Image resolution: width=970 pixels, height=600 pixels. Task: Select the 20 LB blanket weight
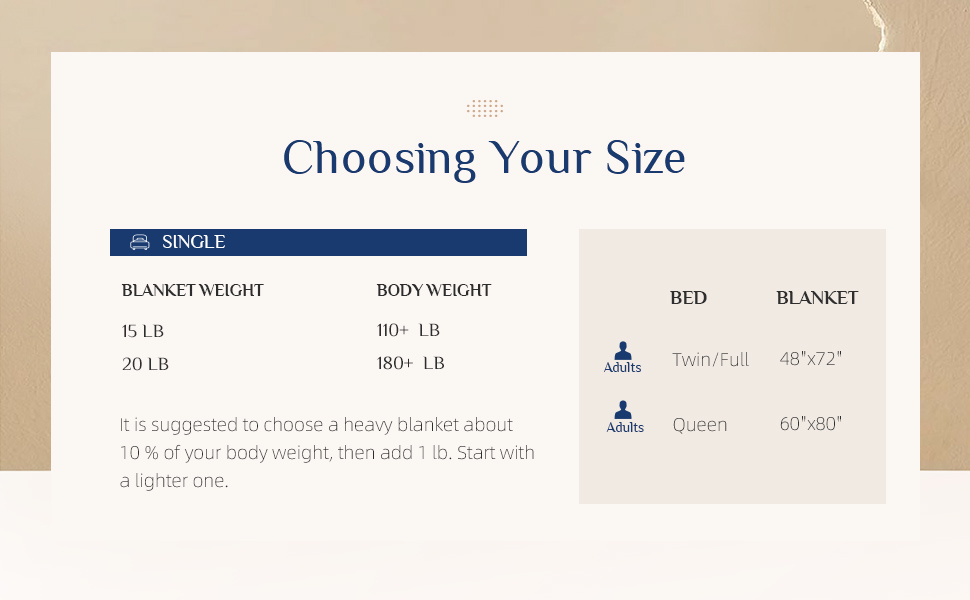coord(145,364)
